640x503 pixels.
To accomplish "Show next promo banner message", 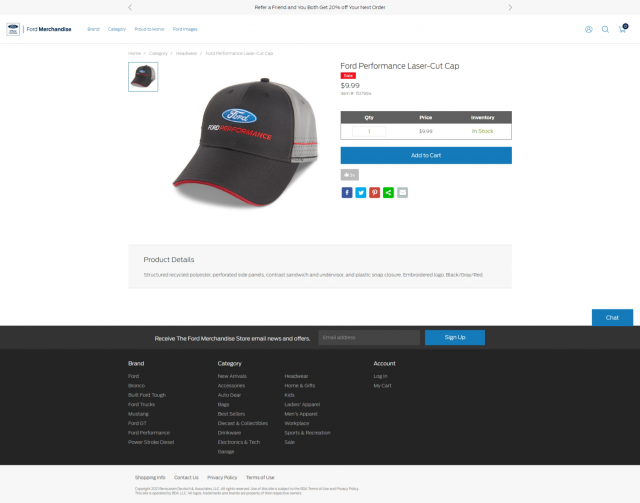I will (x=510, y=7).
